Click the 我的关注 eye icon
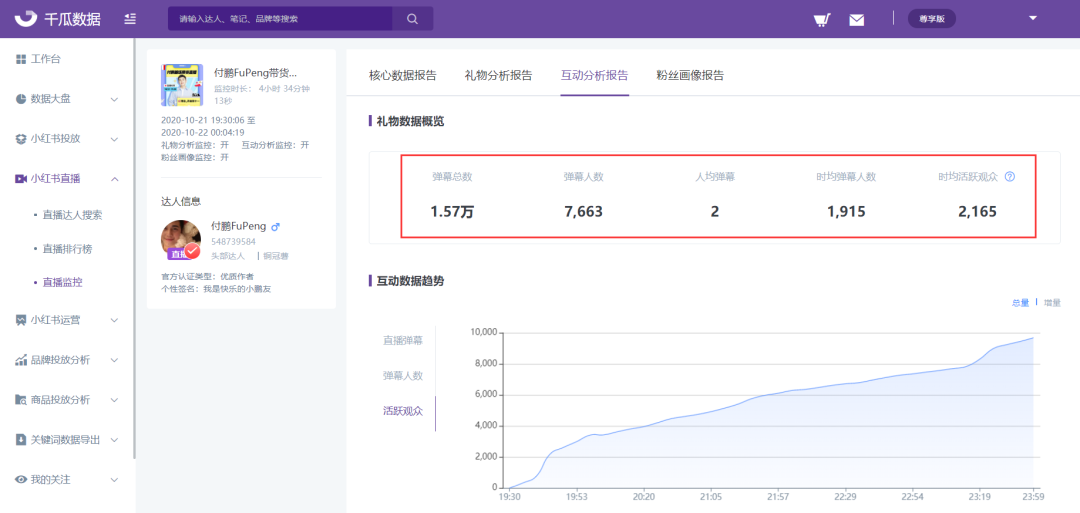 pos(21,479)
